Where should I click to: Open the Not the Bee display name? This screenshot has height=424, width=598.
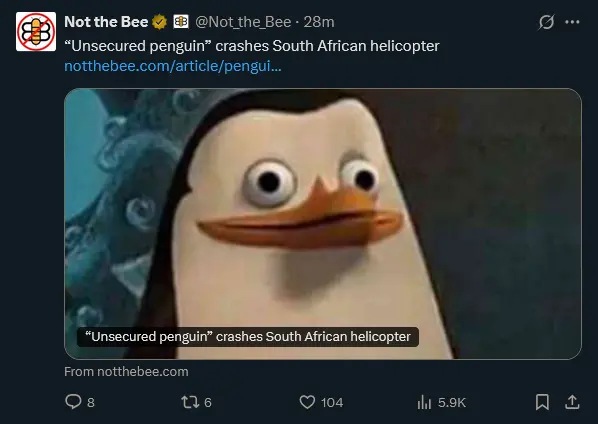106,22
